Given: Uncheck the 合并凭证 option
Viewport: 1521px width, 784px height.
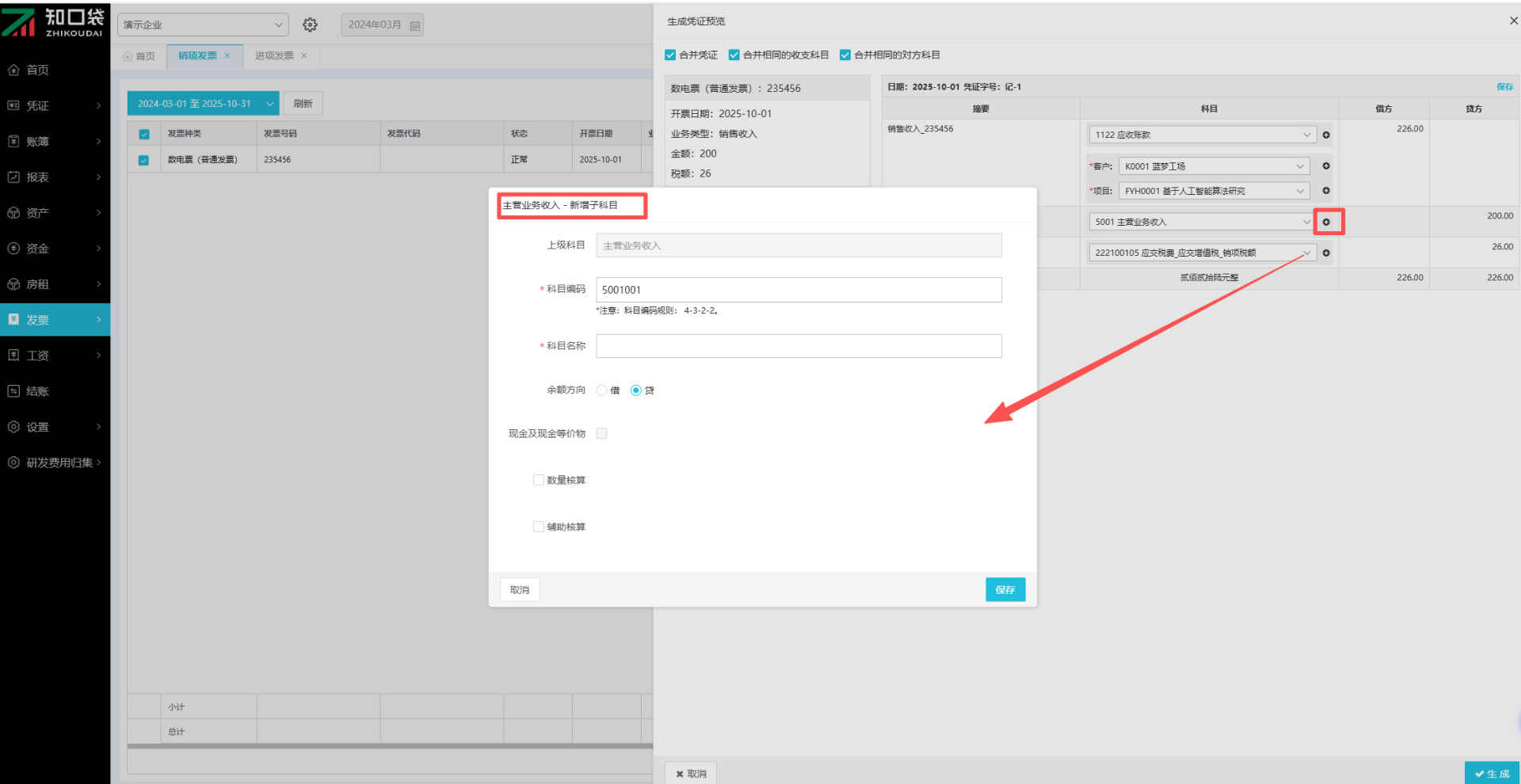Looking at the screenshot, I should (670, 55).
